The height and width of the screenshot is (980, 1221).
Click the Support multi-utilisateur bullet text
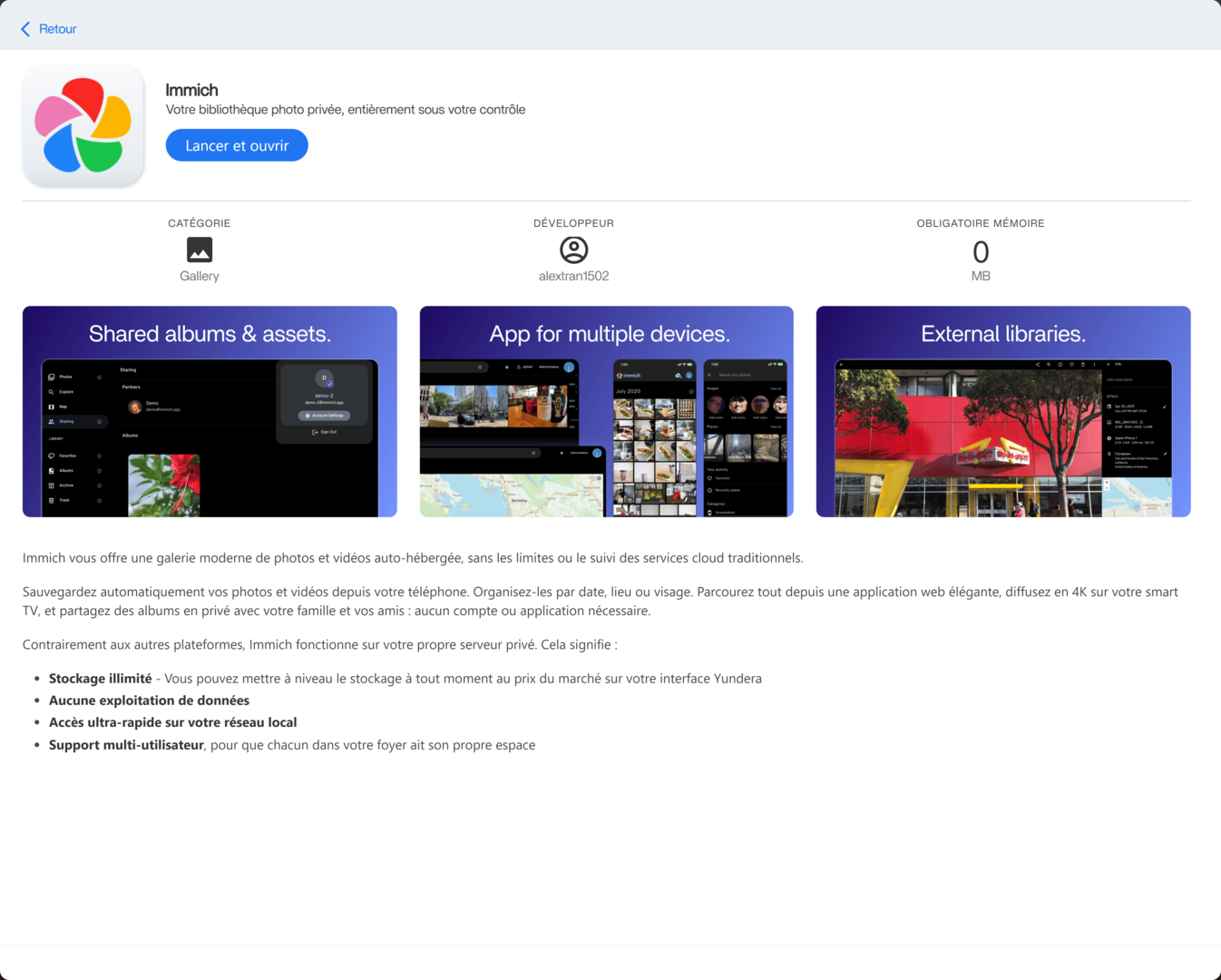pyautogui.click(x=126, y=745)
